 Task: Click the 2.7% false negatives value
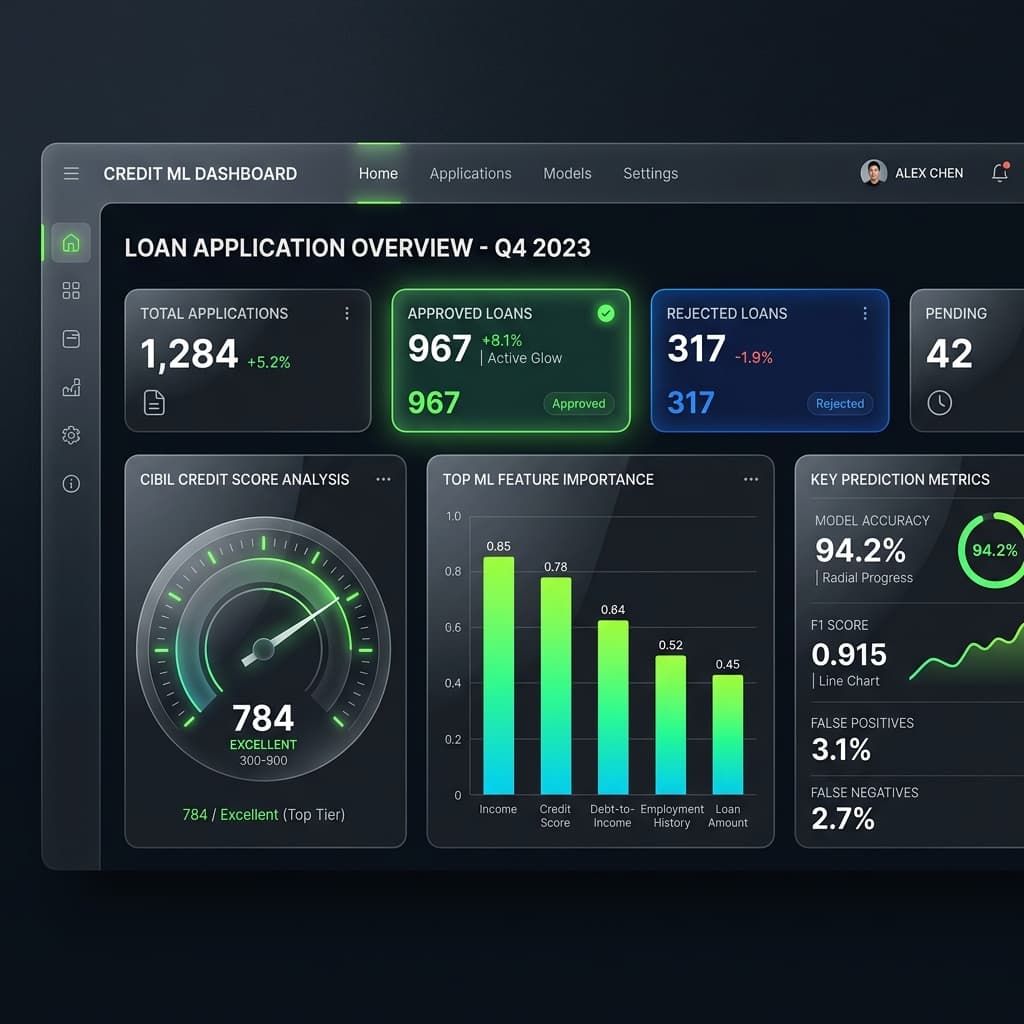pos(842,818)
